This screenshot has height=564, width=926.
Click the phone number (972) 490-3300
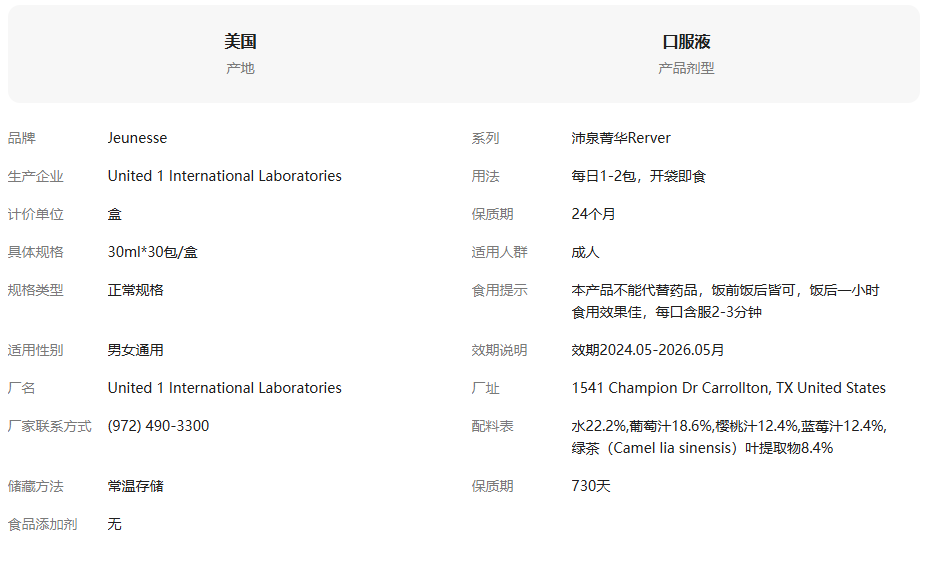point(158,426)
